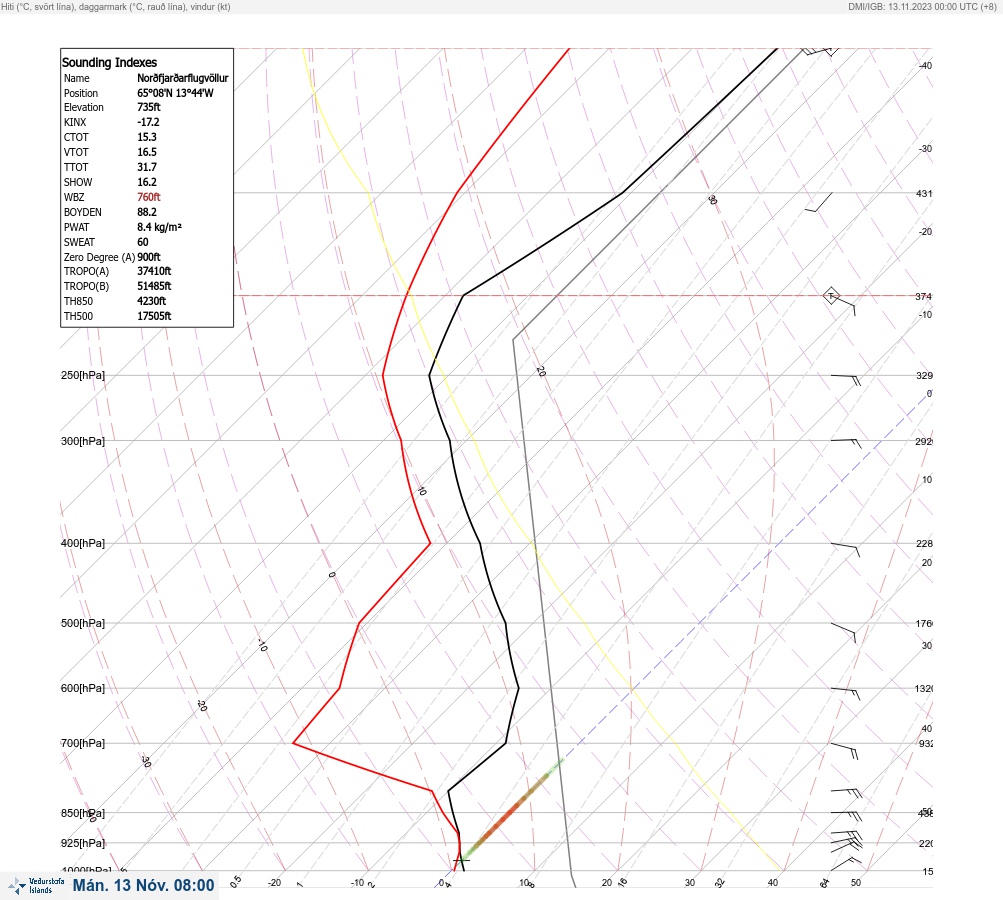Click the '925[hPa]' pressure label
This screenshot has height=900, width=1003.
click(x=83, y=843)
